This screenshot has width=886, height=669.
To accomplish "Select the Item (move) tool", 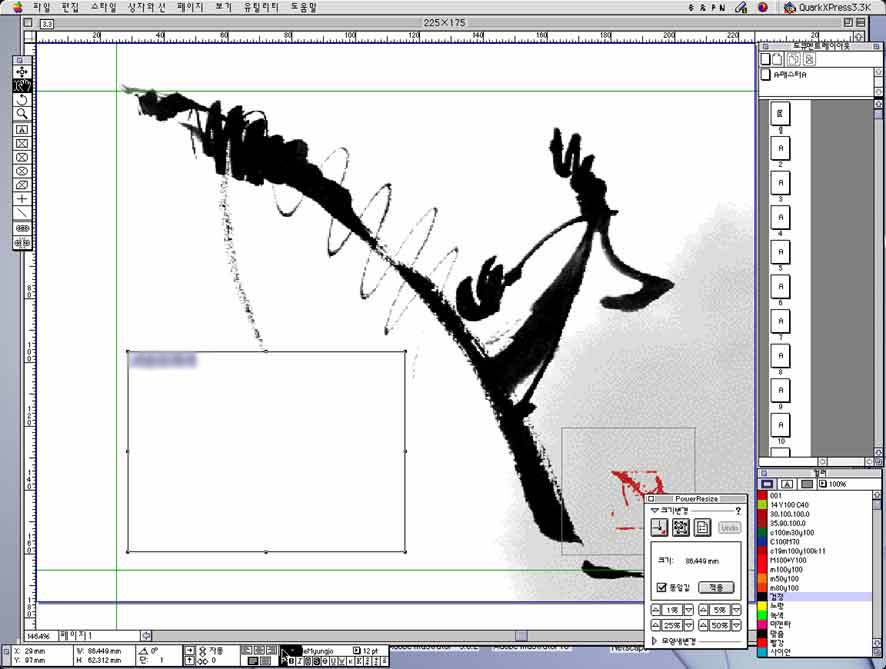I will click(22, 72).
